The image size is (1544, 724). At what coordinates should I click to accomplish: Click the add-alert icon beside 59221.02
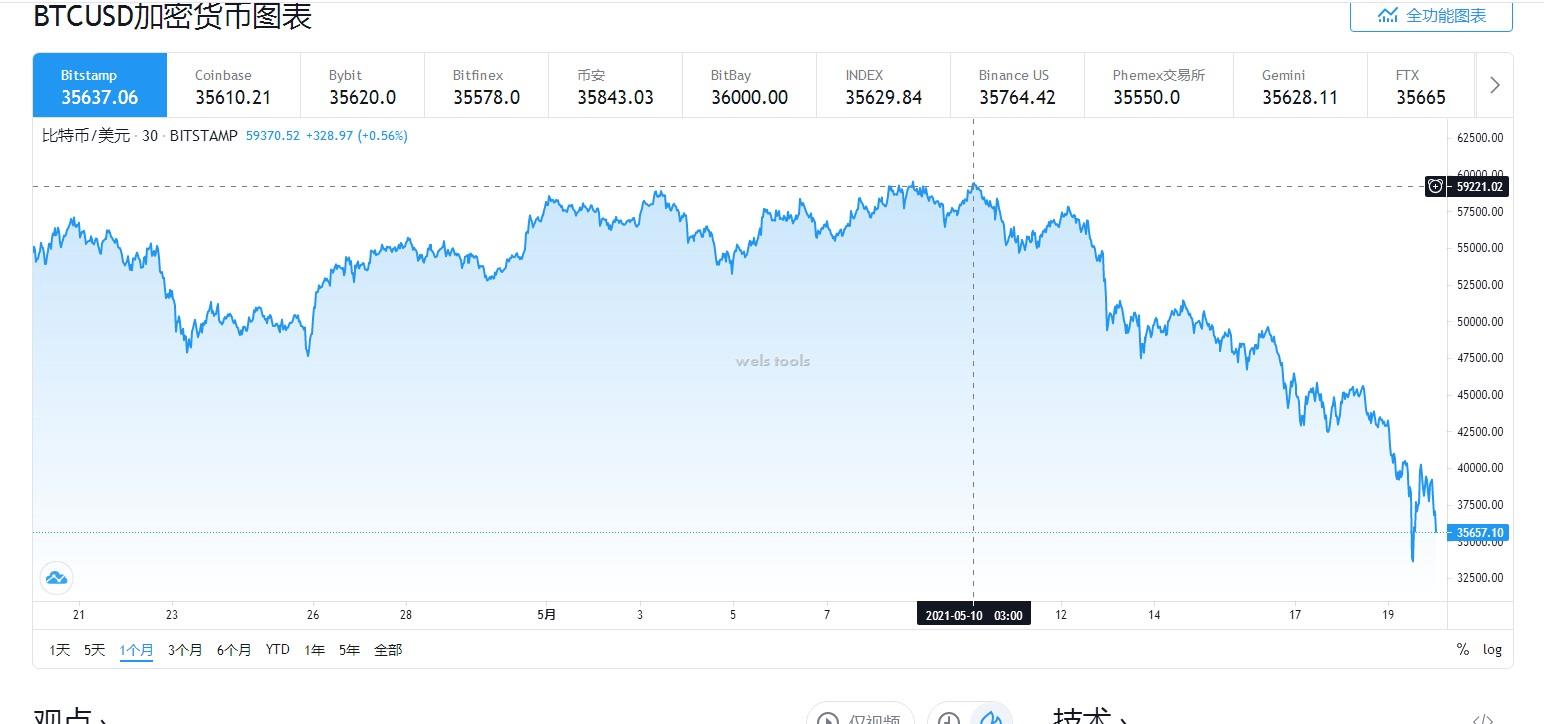point(1435,186)
